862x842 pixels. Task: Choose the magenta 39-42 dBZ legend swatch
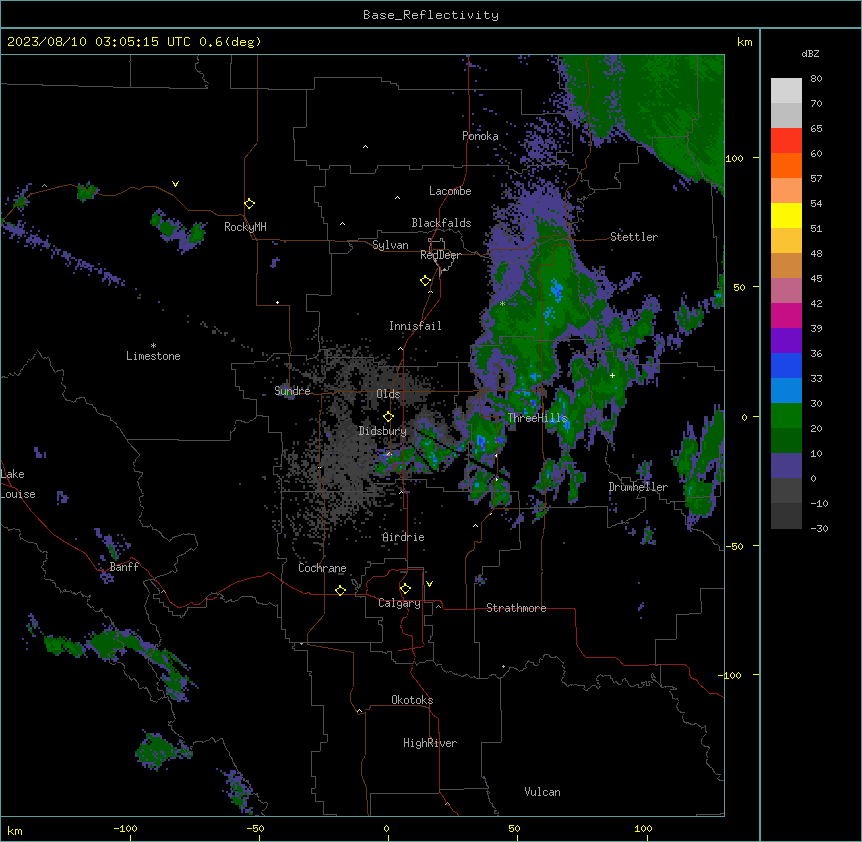click(786, 315)
